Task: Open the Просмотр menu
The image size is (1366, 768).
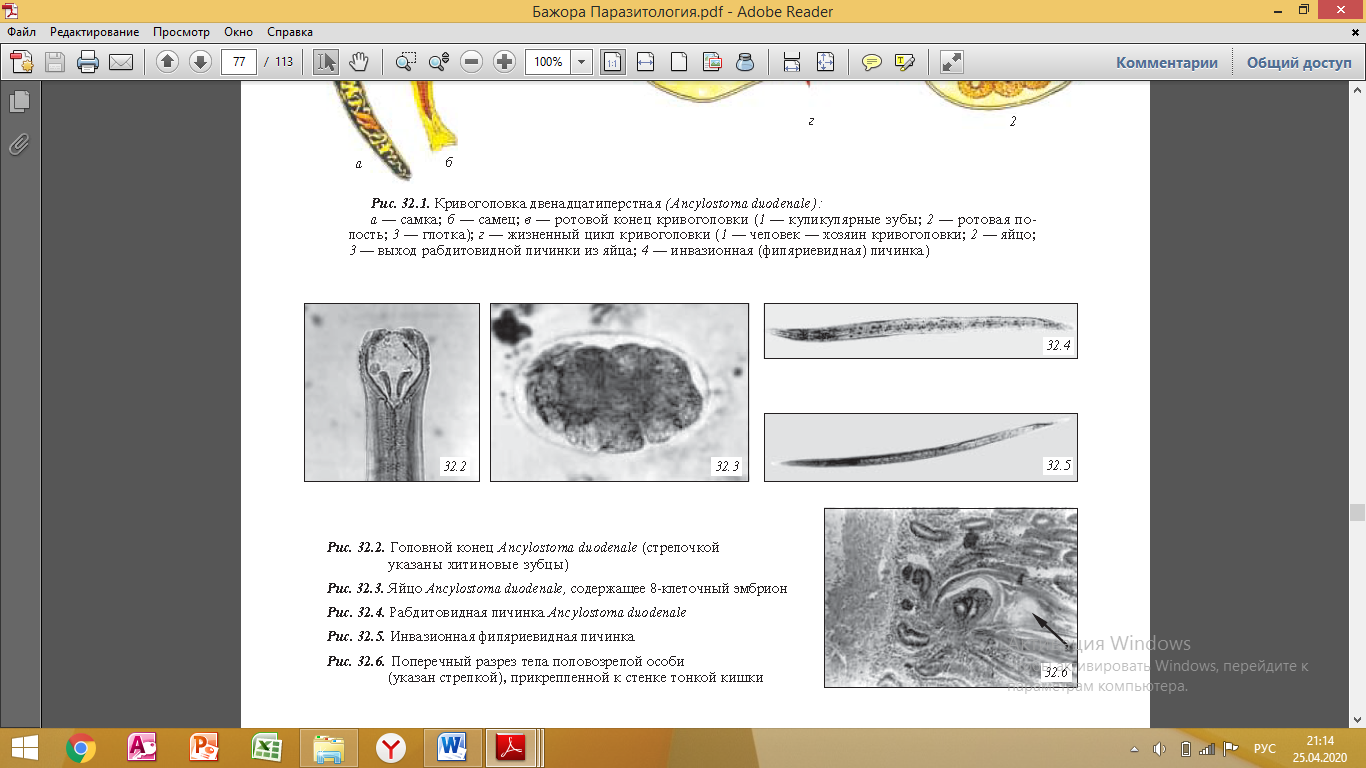Action: click(x=180, y=32)
